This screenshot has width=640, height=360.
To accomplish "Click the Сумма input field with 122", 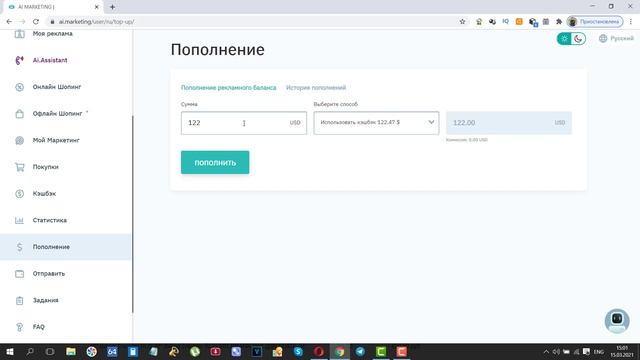I will click(244, 123).
